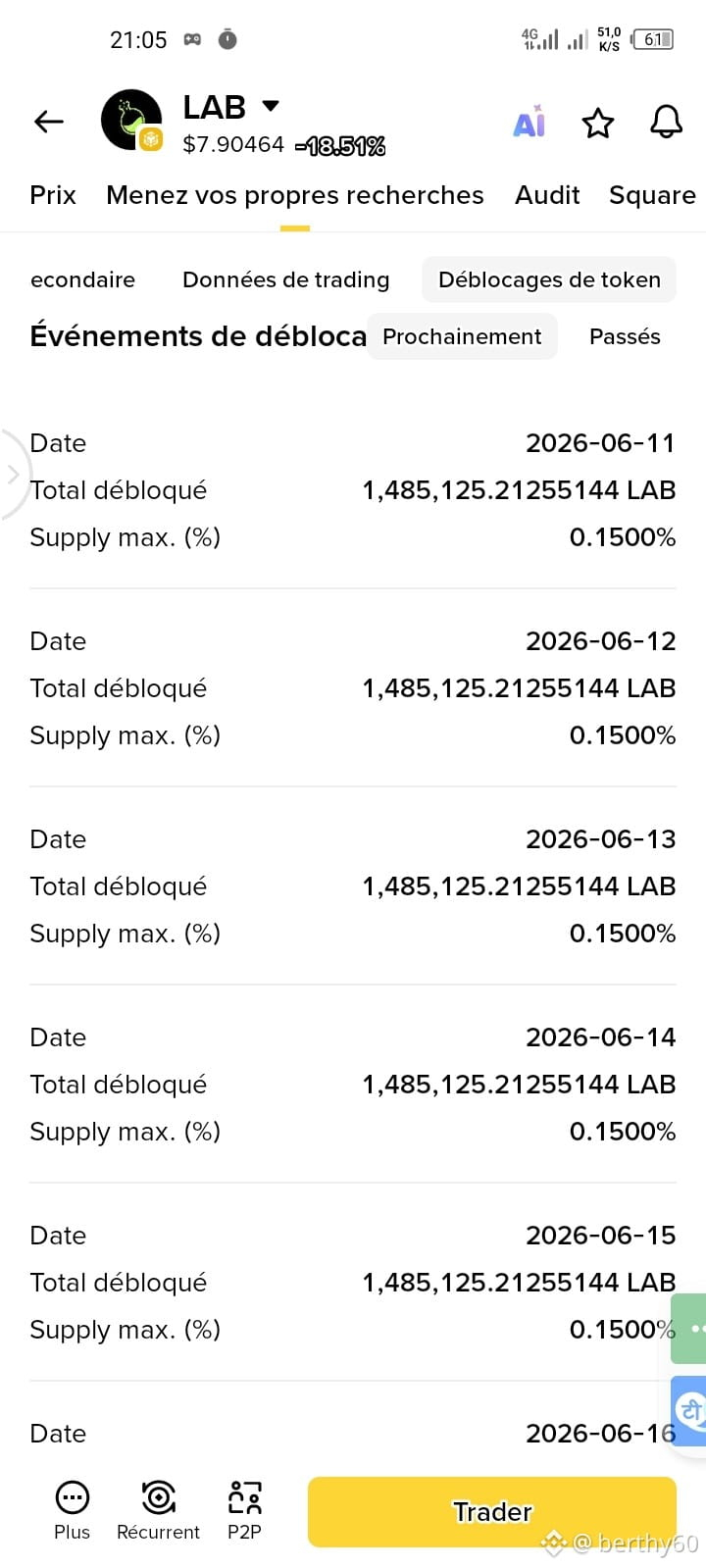Tap the yellow Trader button

(492, 1512)
